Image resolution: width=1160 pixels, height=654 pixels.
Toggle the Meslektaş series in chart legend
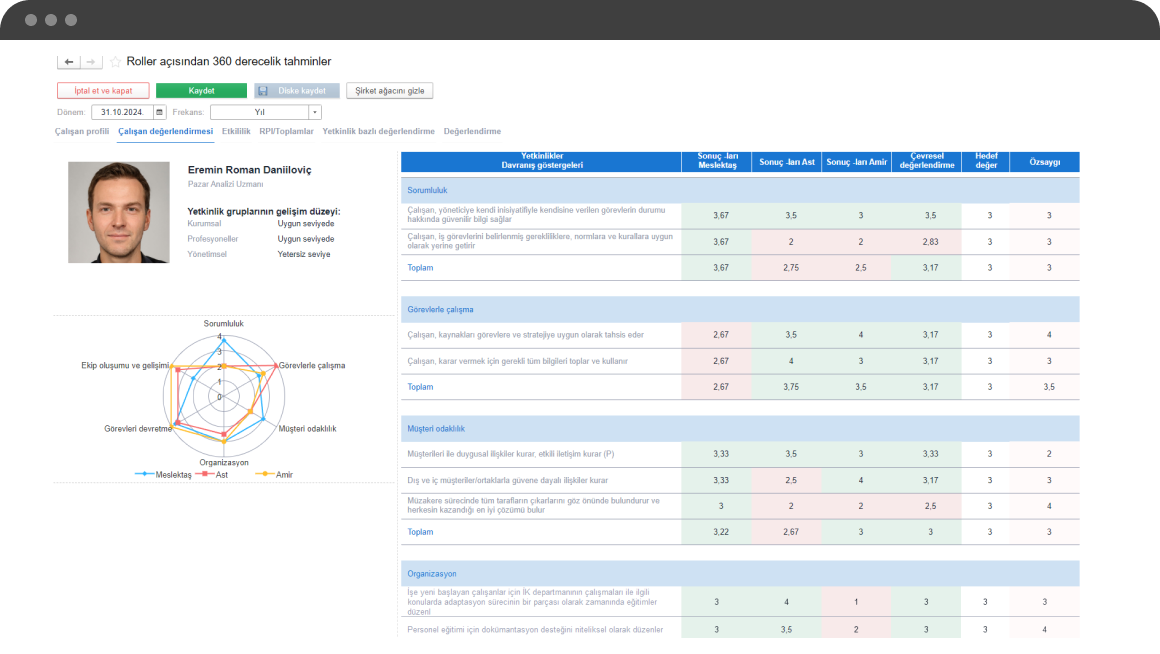click(x=163, y=474)
